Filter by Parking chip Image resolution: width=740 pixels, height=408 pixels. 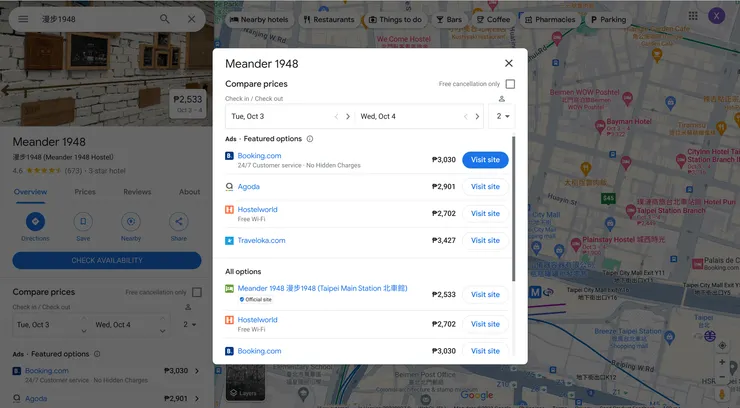click(608, 20)
